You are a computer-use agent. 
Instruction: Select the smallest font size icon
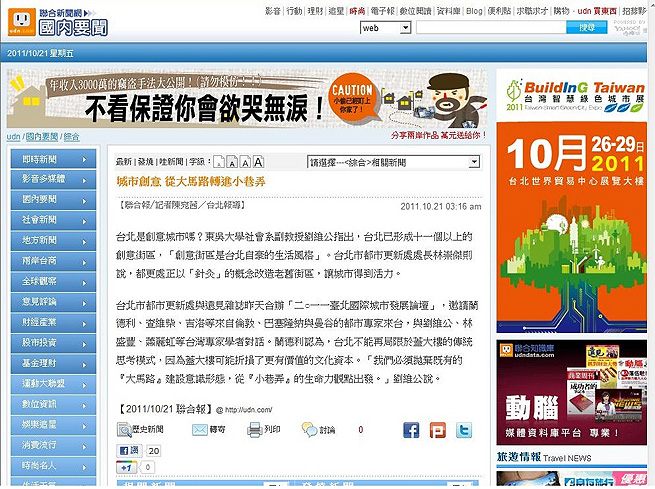[219, 163]
